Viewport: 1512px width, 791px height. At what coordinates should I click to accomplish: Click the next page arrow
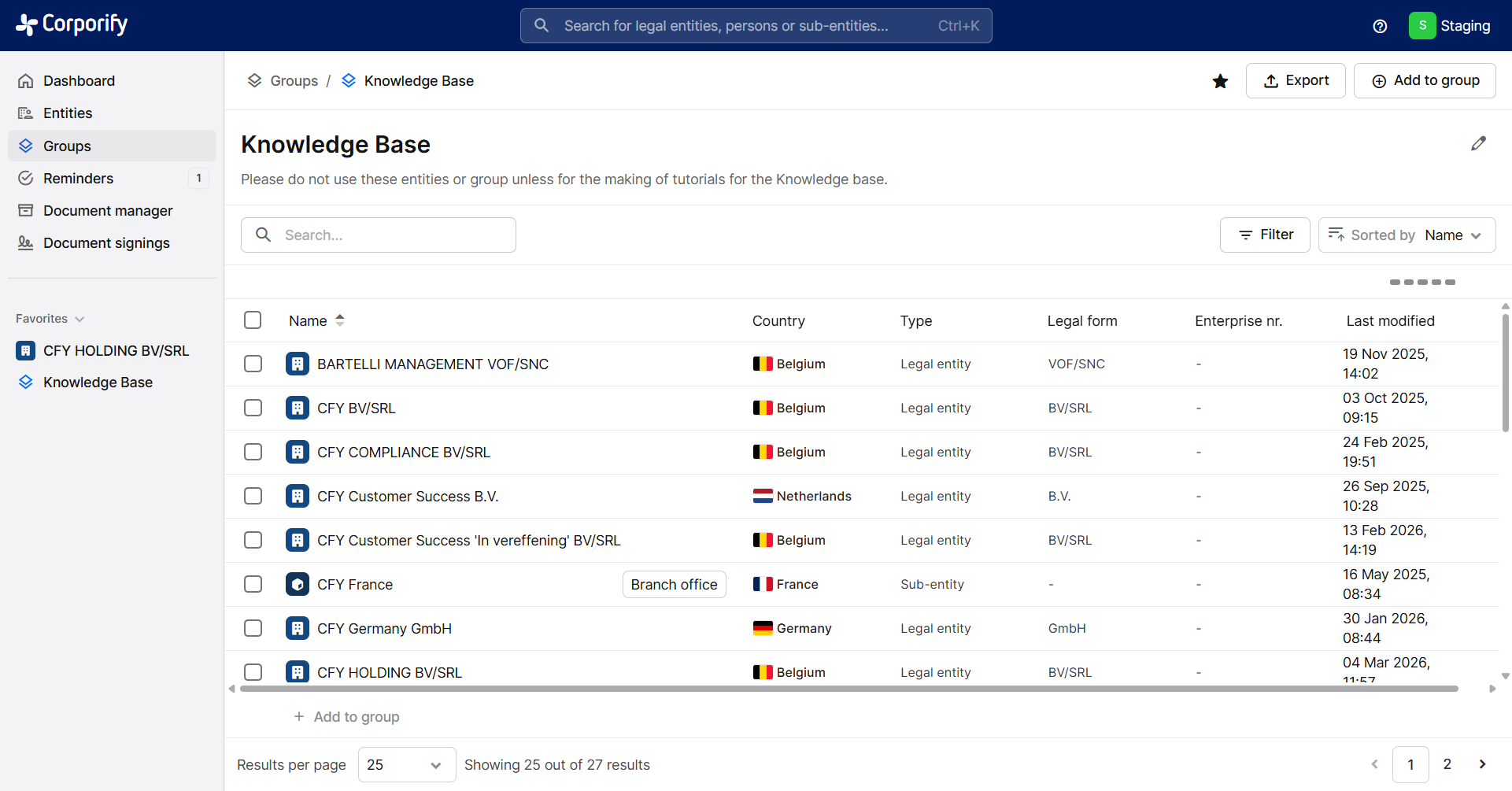point(1482,764)
